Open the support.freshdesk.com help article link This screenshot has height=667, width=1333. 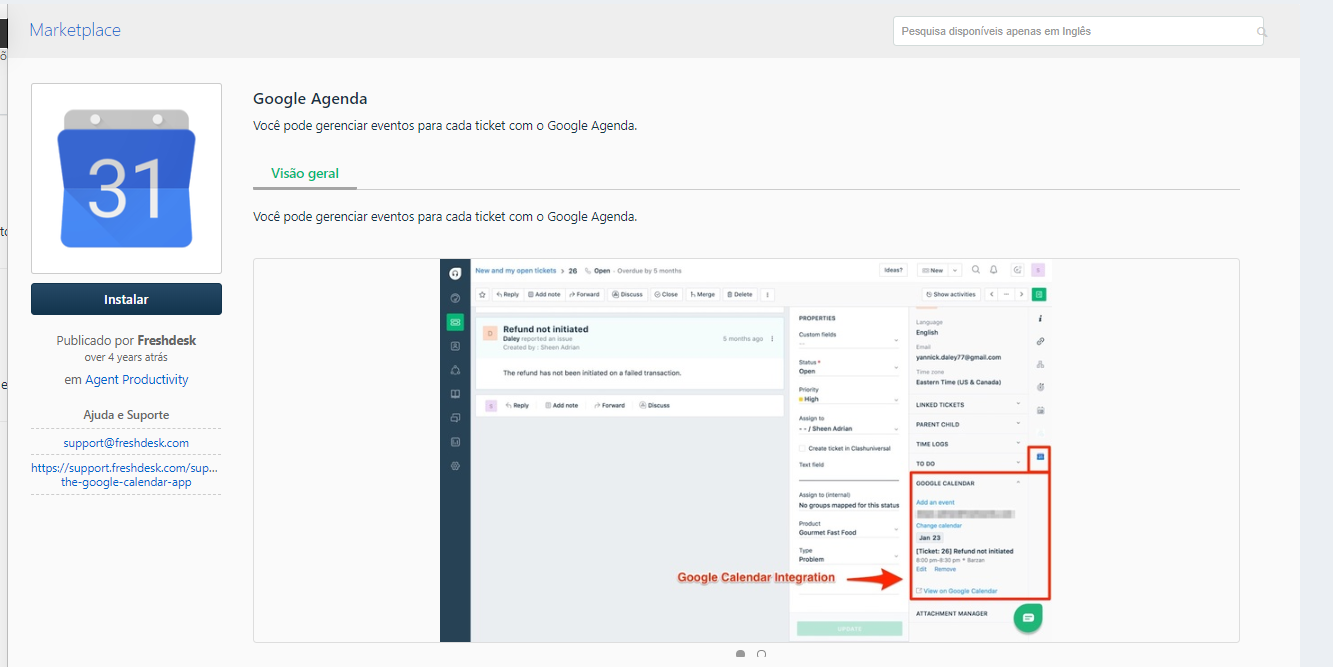tap(126, 474)
